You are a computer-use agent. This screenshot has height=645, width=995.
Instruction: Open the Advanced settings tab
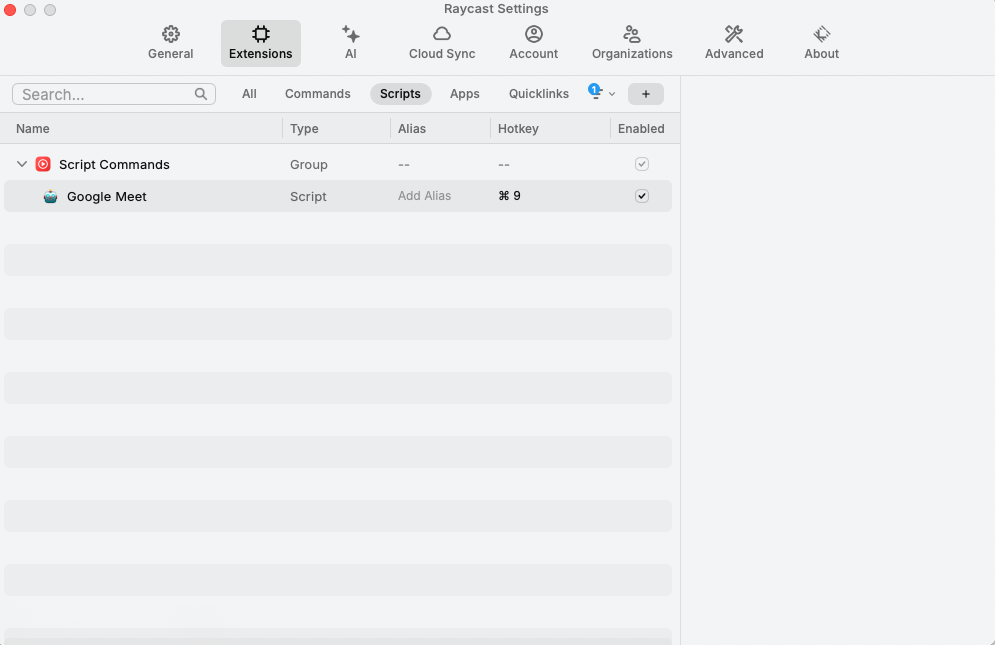(734, 43)
